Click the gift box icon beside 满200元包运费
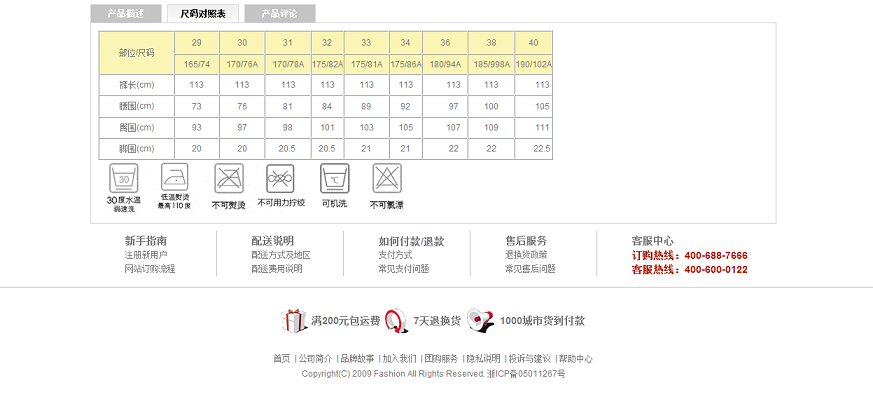Viewport: 873px width, 397px height. pyautogui.click(x=294, y=321)
